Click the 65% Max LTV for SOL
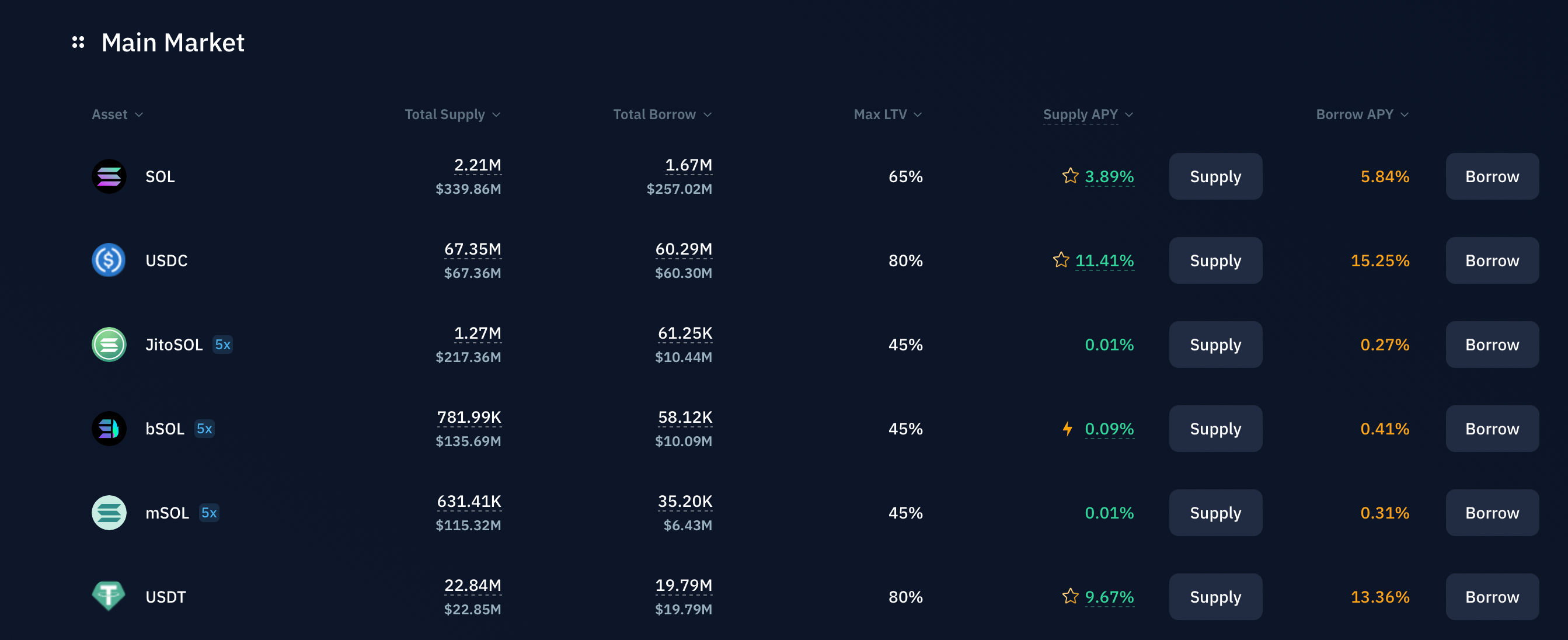This screenshot has width=1568, height=640. 906,176
